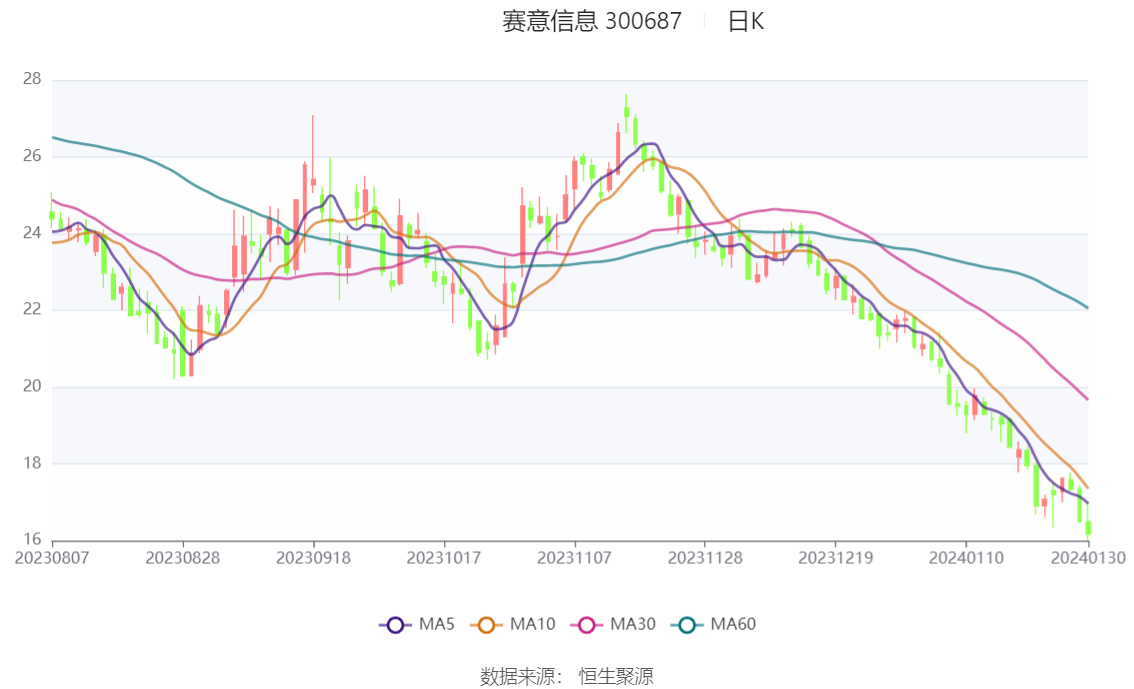Viewport: 1134px width, 689px height.
Task: Click the 赛意信息 300687 title
Action: coord(592,22)
